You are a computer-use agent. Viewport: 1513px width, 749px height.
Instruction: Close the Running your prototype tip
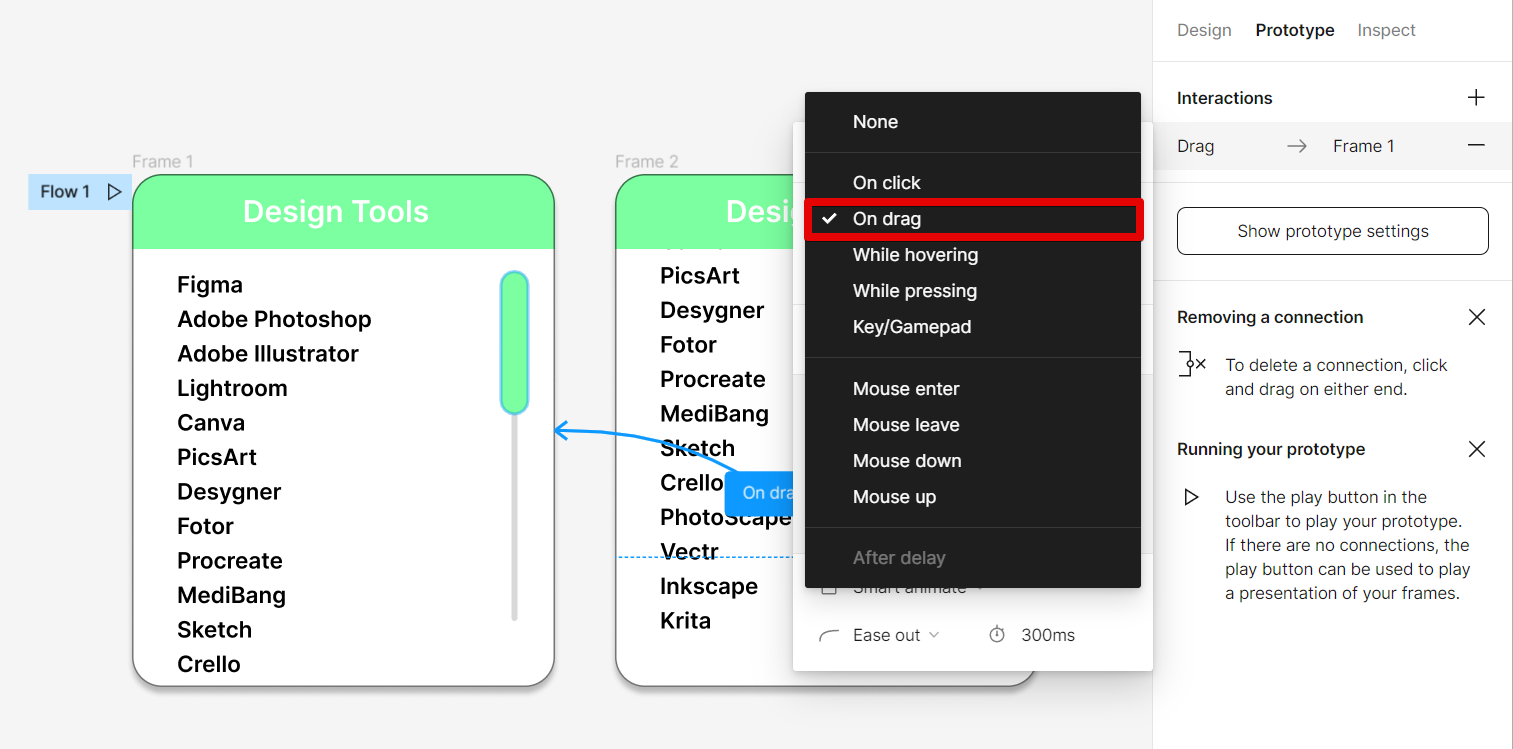coord(1476,449)
